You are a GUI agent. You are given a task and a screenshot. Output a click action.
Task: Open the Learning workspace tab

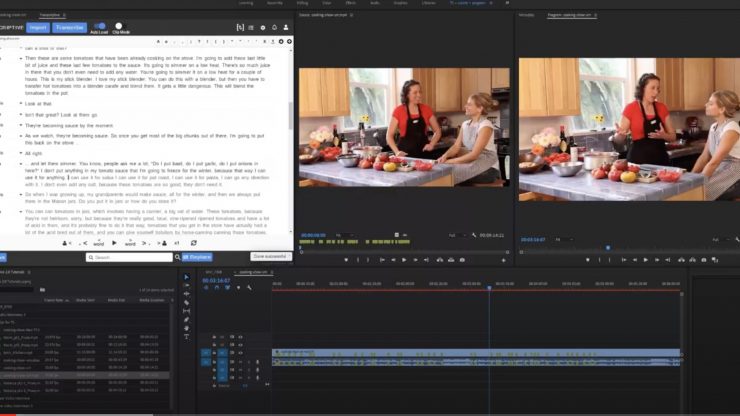click(244, 4)
